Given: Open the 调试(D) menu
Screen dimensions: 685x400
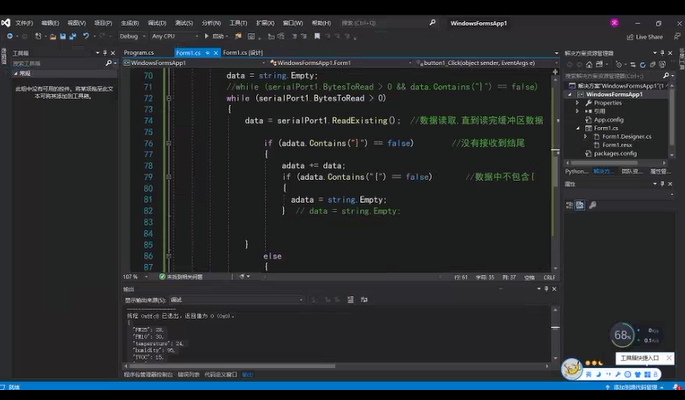Looking at the screenshot, I should point(157,23).
